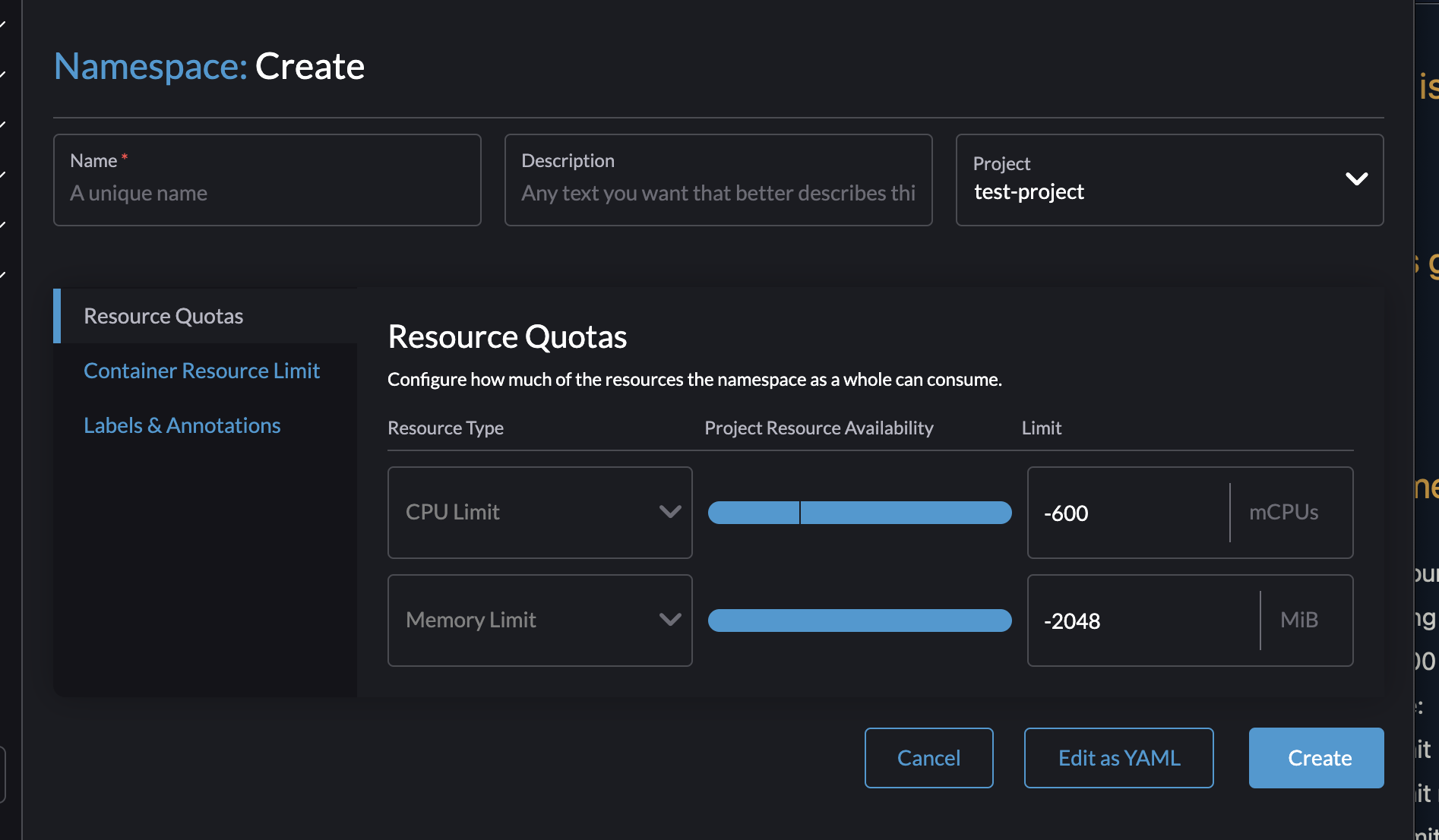Viewport: 1439px width, 840px height.
Task: Click the Memory Limit chevron arrow
Action: [669, 620]
